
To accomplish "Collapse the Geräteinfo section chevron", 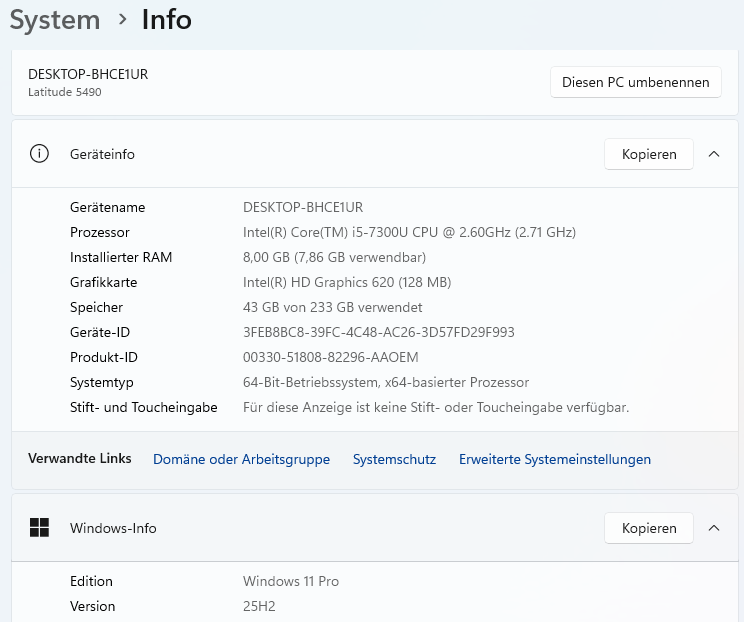I will click(x=714, y=154).
